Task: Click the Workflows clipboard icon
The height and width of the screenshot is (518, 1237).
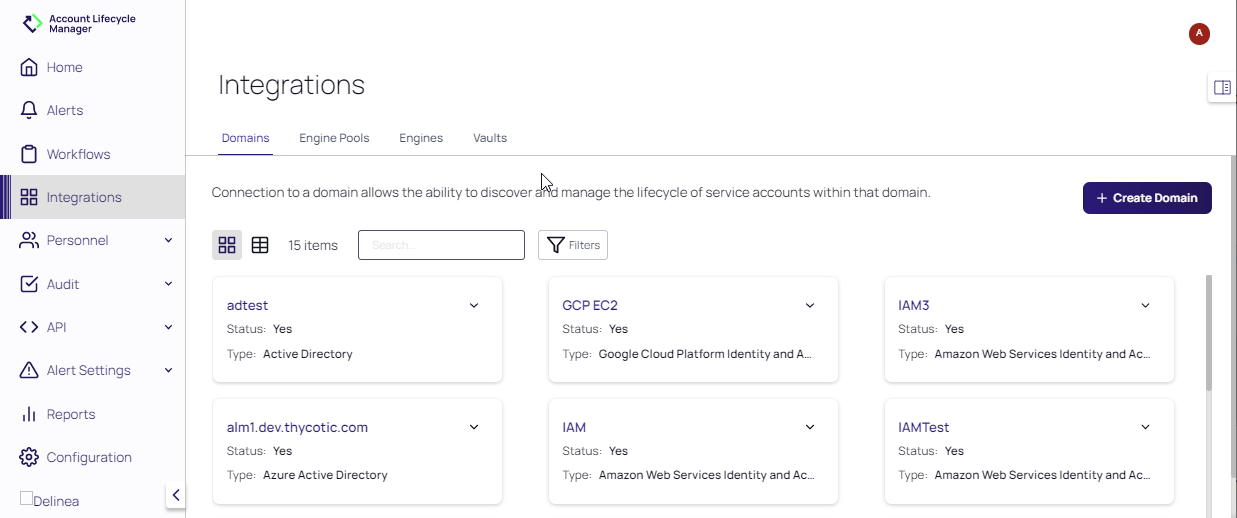Action: (x=29, y=154)
